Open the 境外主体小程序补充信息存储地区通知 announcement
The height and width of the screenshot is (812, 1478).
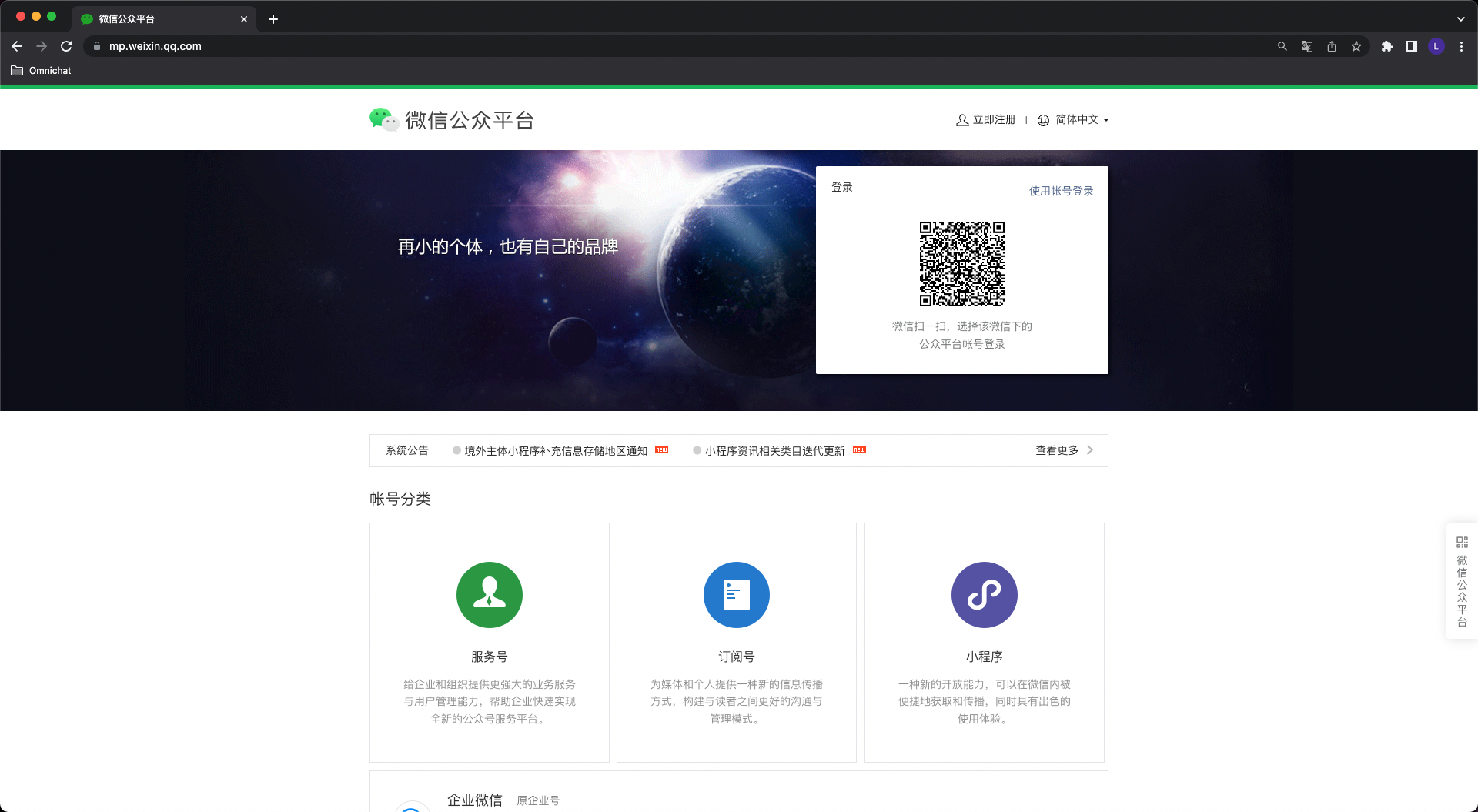(x=555, y=451)
